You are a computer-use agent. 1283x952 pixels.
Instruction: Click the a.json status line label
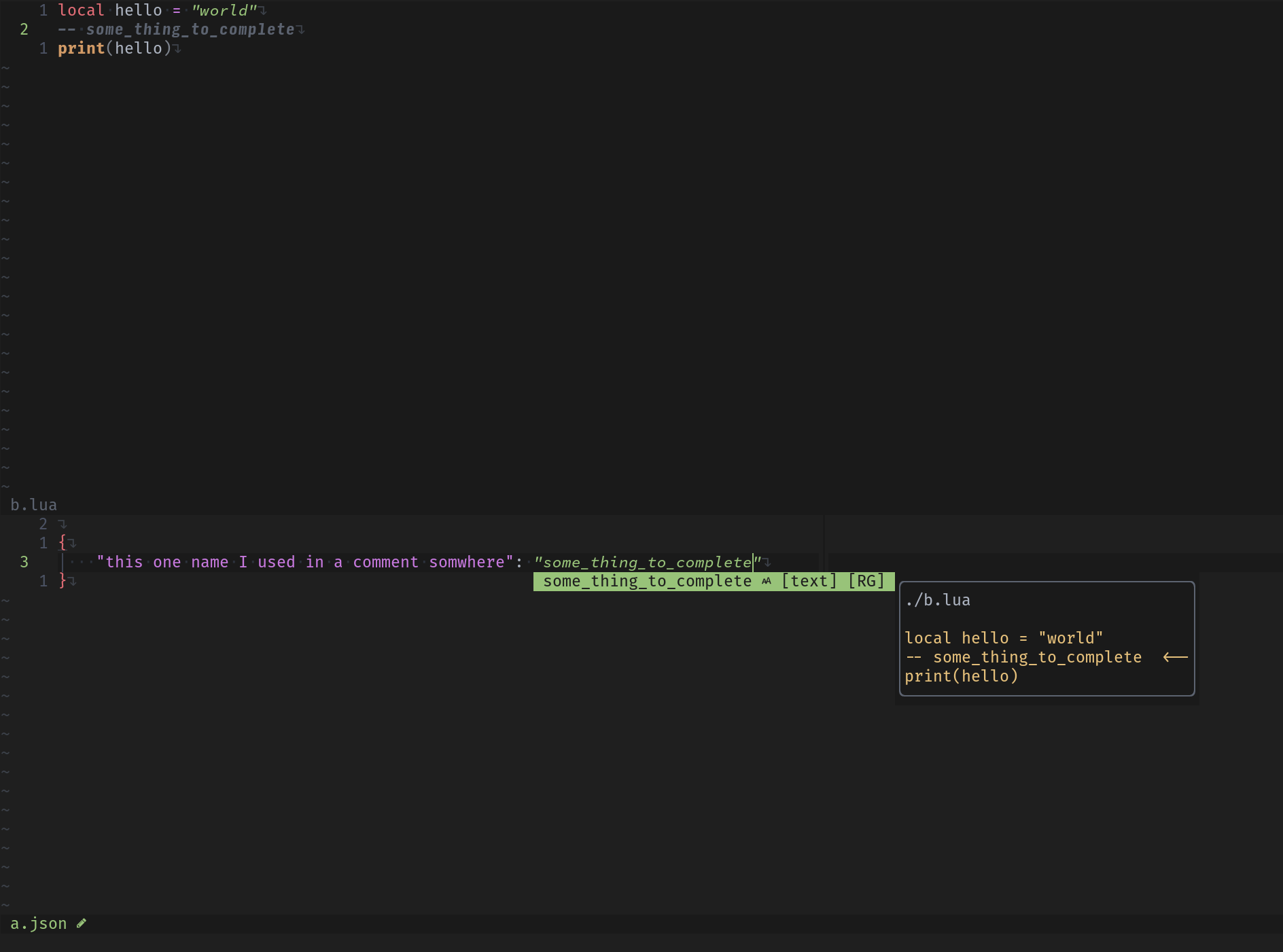[39, 923]
